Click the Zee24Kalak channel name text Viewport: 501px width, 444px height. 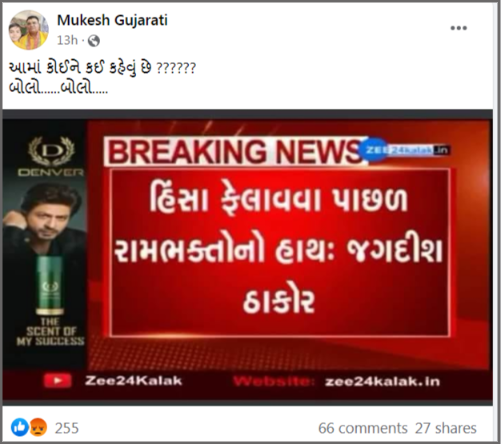(133, 381)
